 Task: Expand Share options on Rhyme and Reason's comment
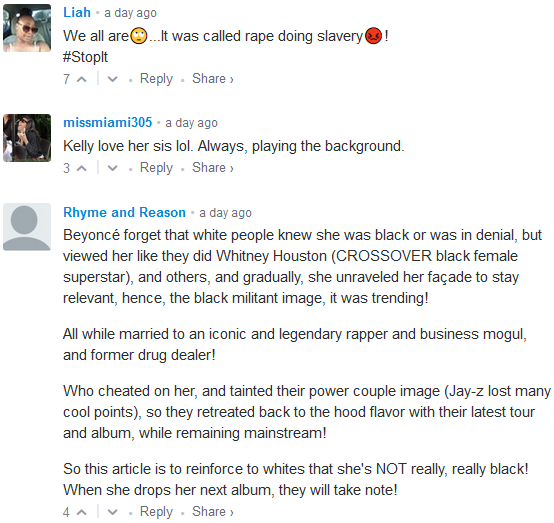click(213, 511)
